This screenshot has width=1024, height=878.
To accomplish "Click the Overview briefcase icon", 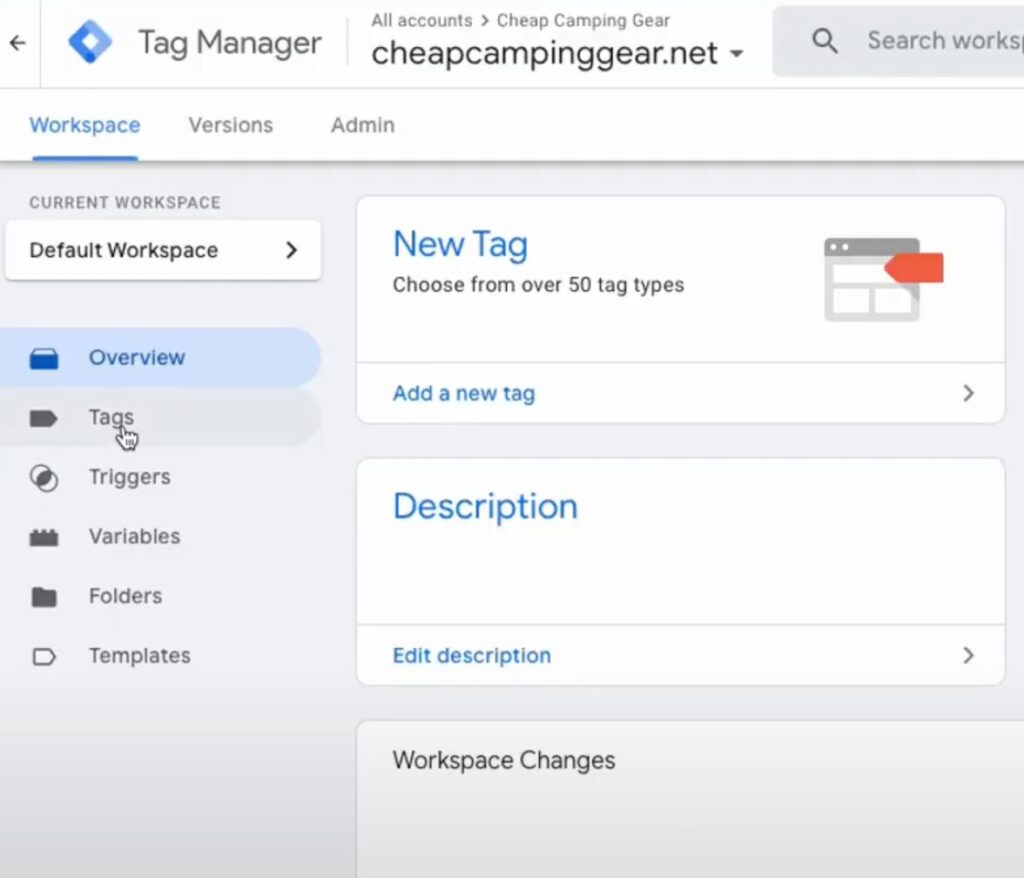I will click(x=44, y=358).
